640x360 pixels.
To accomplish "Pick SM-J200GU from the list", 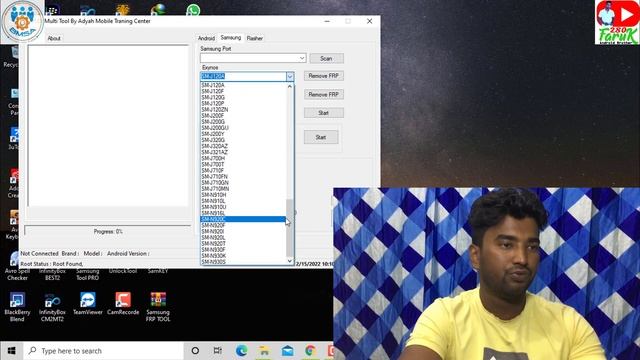I will tap(243, 128).
